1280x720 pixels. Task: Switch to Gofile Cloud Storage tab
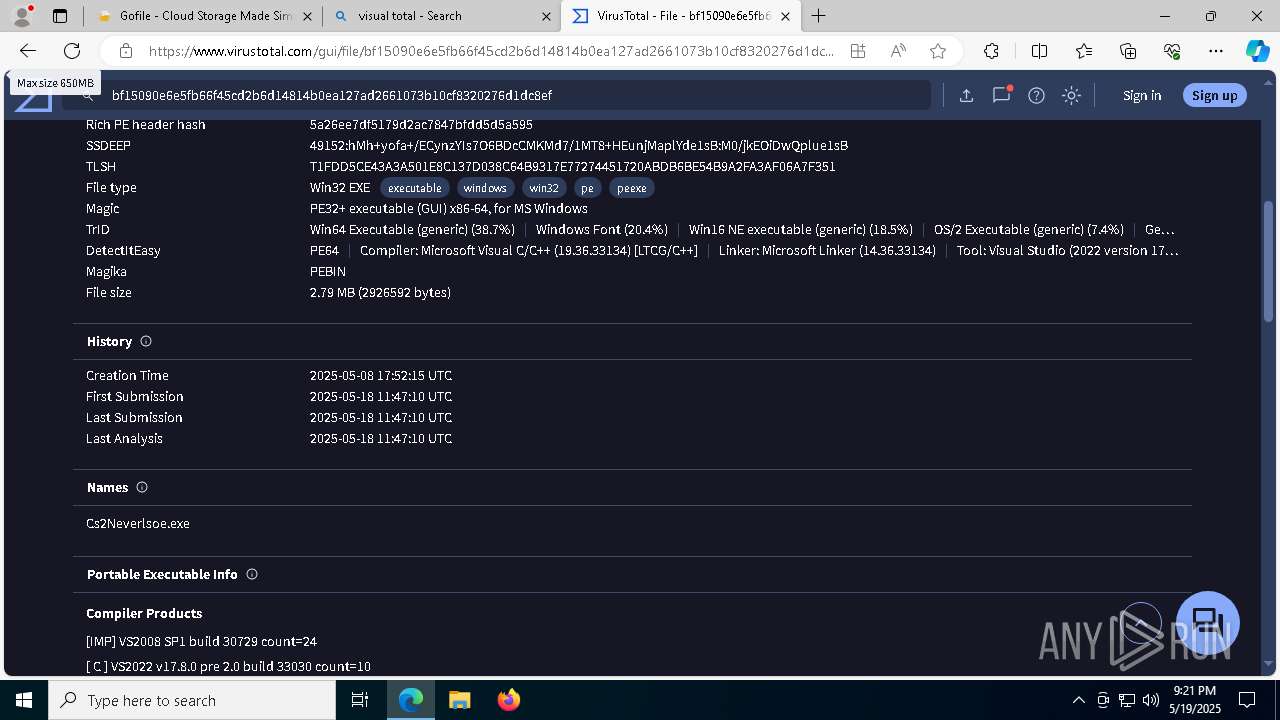click(195, 16)
